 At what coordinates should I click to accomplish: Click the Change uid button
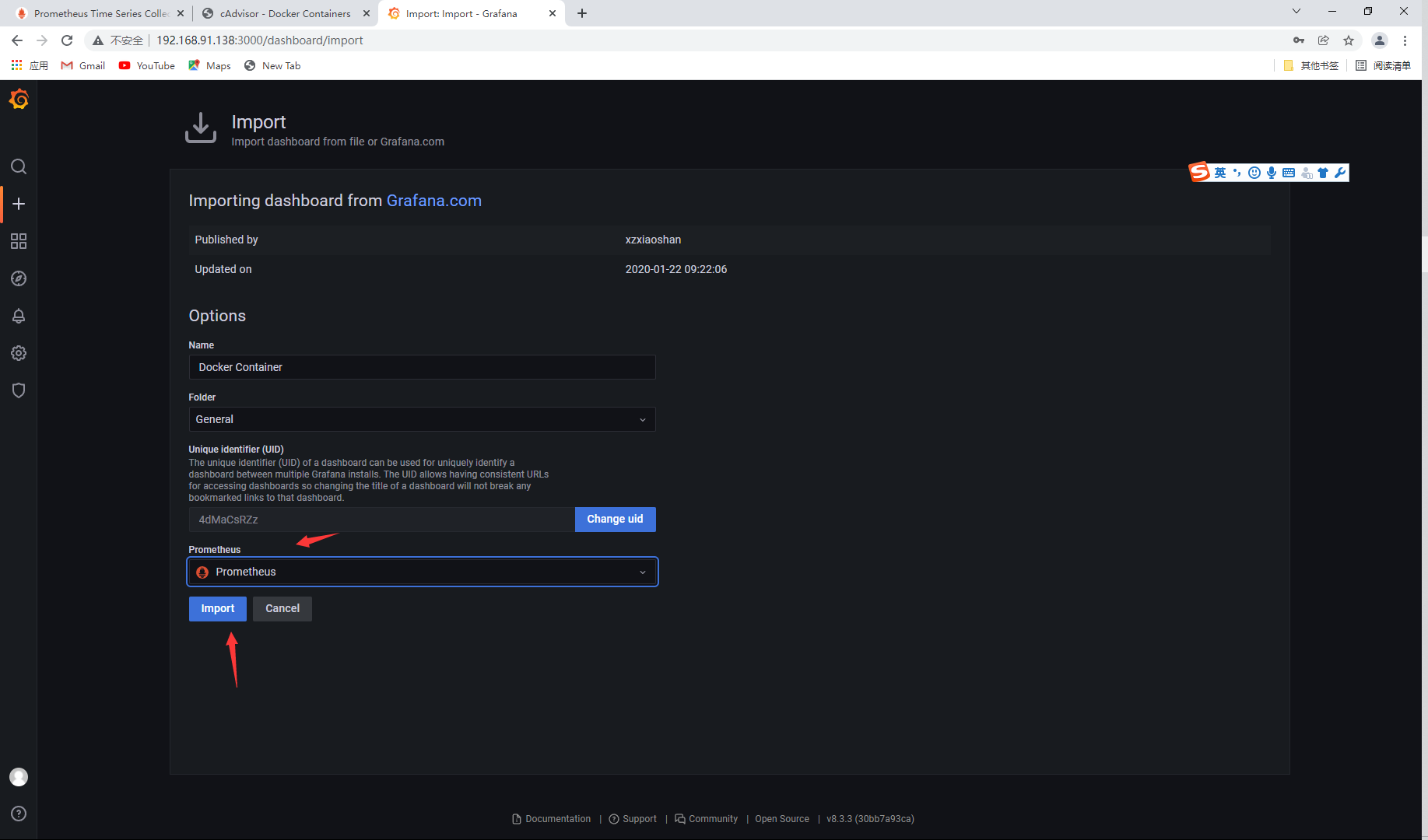tap(615, 520)
